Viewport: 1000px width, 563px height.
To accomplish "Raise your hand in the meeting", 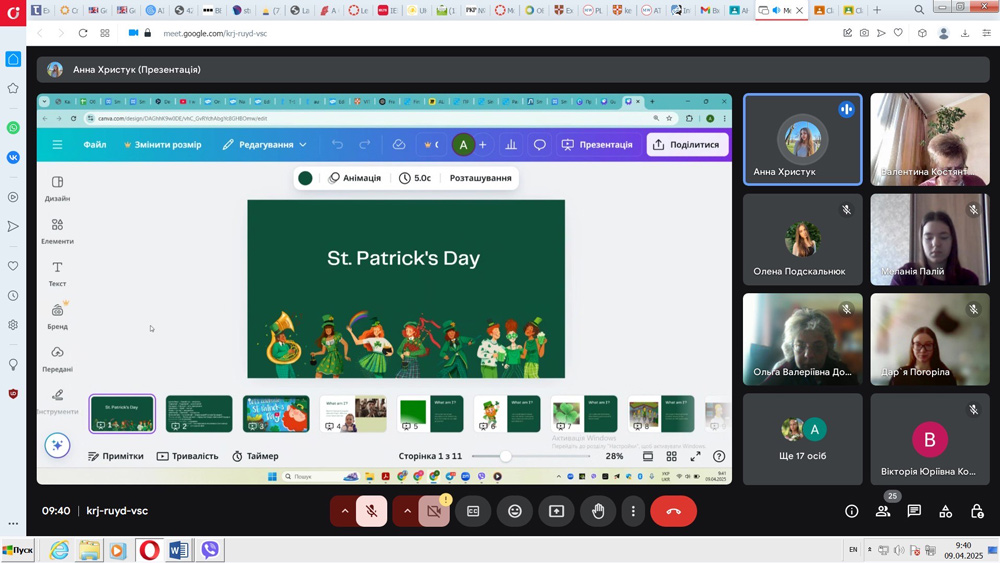I will pos(598,511).
